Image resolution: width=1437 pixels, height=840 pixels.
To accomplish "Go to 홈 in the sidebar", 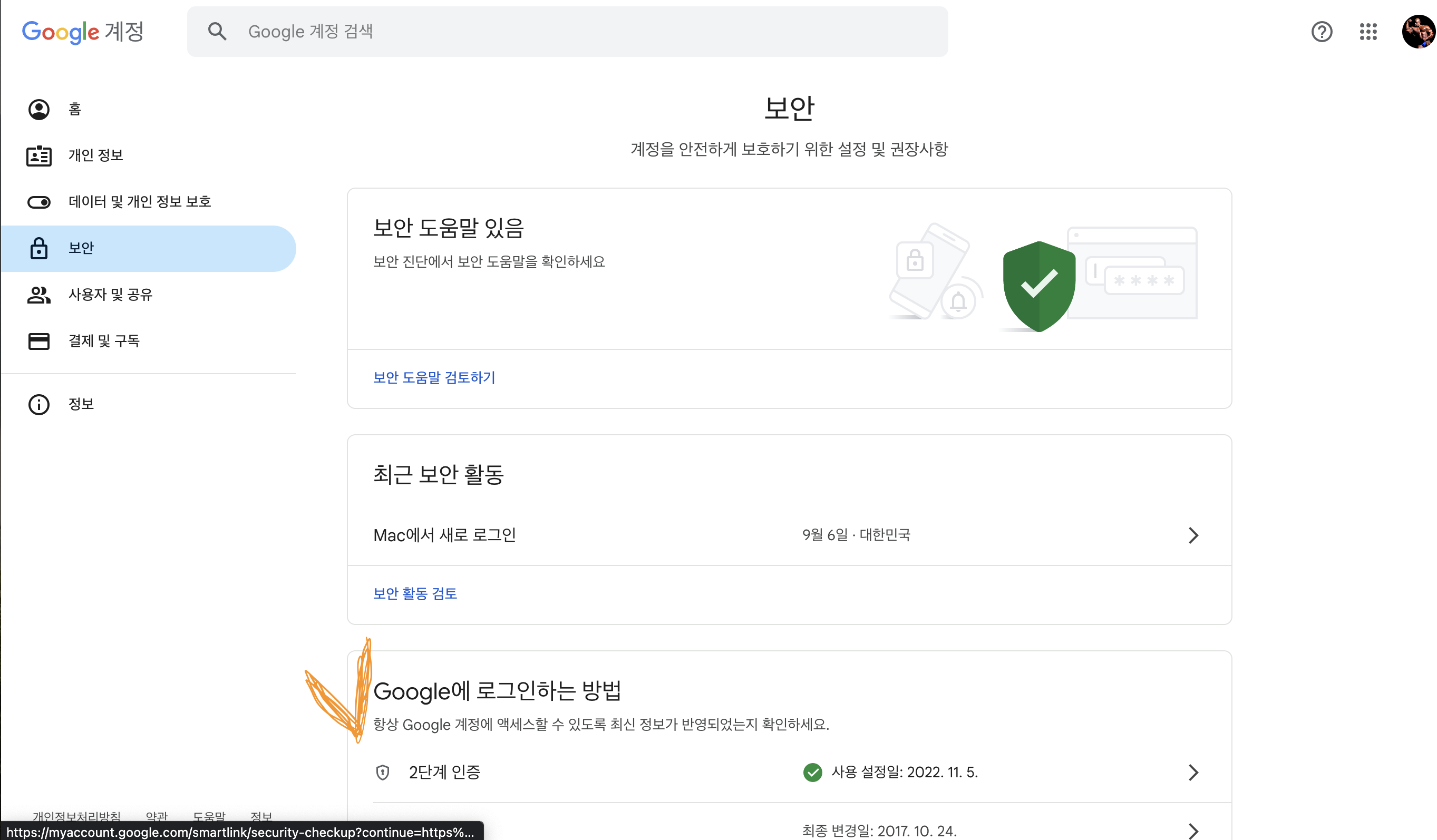I will pyautogui.click(x=75, y=109).
